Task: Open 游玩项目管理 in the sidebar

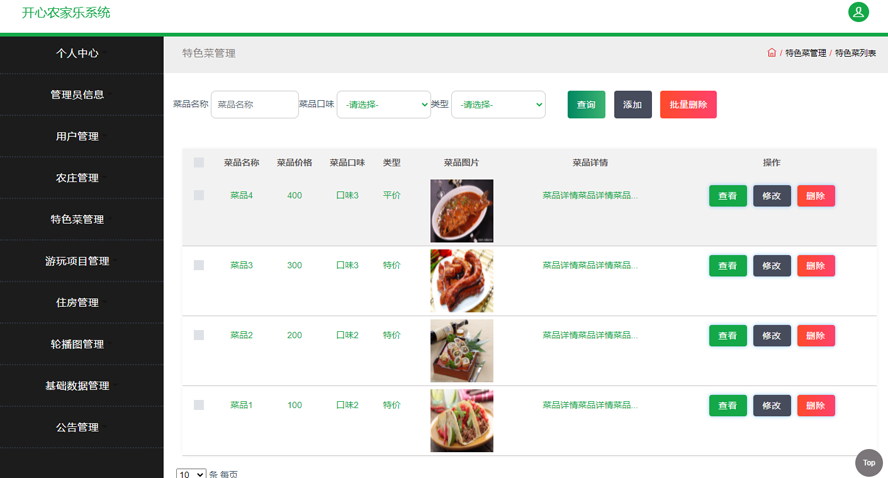Action: (x=77, y=261)
